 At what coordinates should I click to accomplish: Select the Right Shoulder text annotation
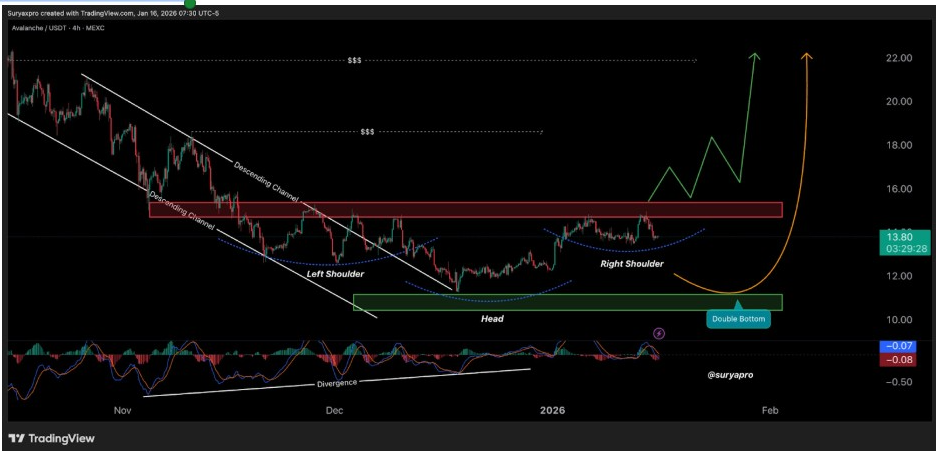pos(632,263)
